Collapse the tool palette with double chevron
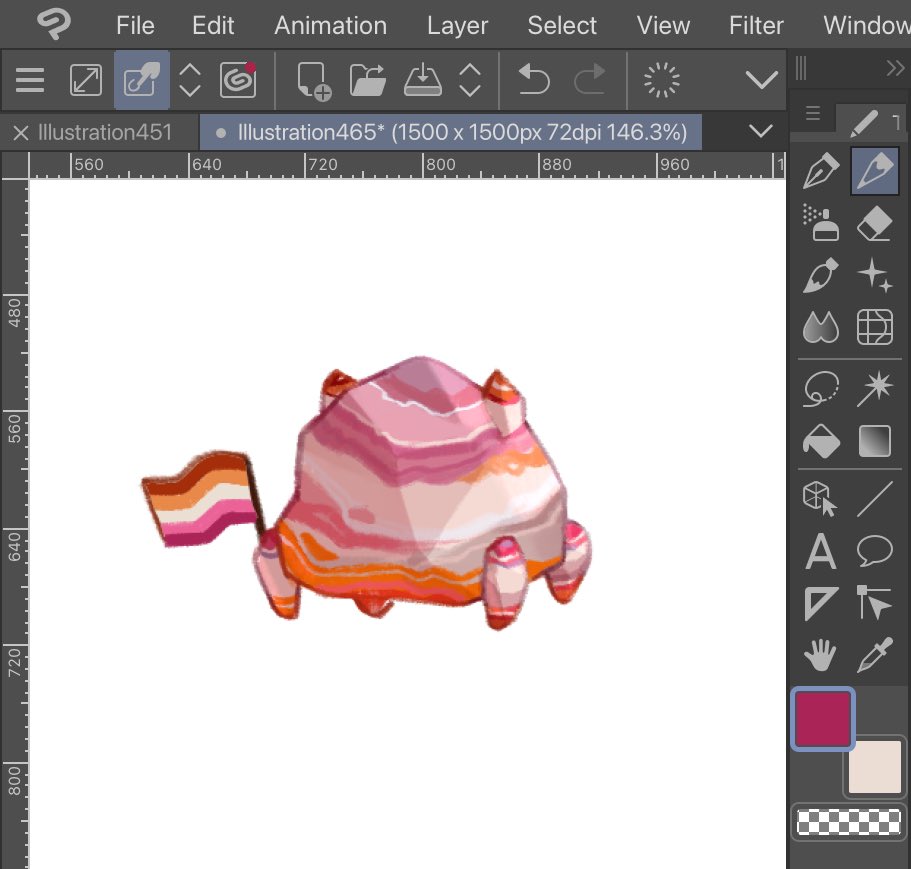The image size is (911, 869). [895, 69]
